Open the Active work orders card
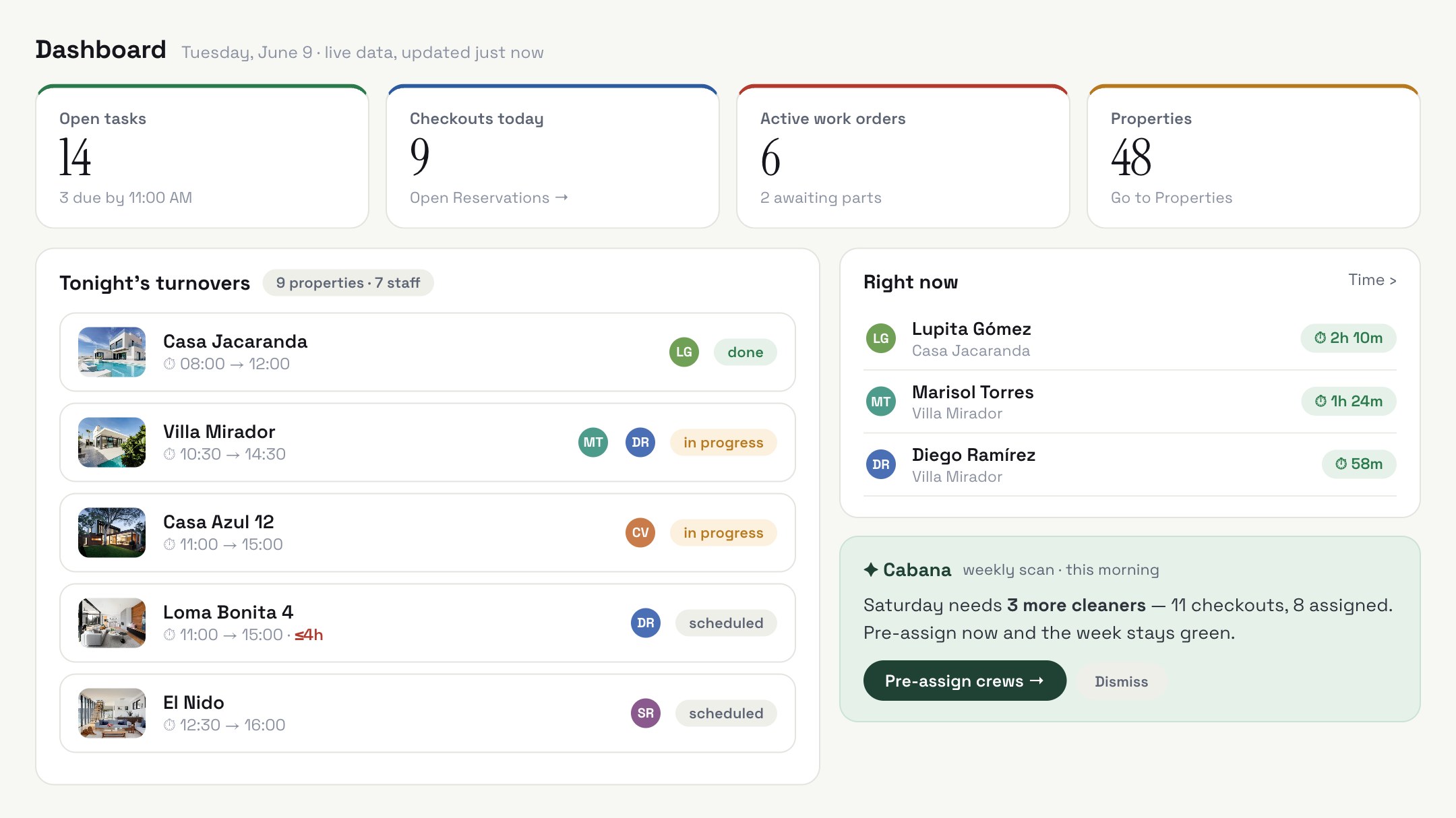The width and height of the screenshot is (1456, 818). (903, 156)
